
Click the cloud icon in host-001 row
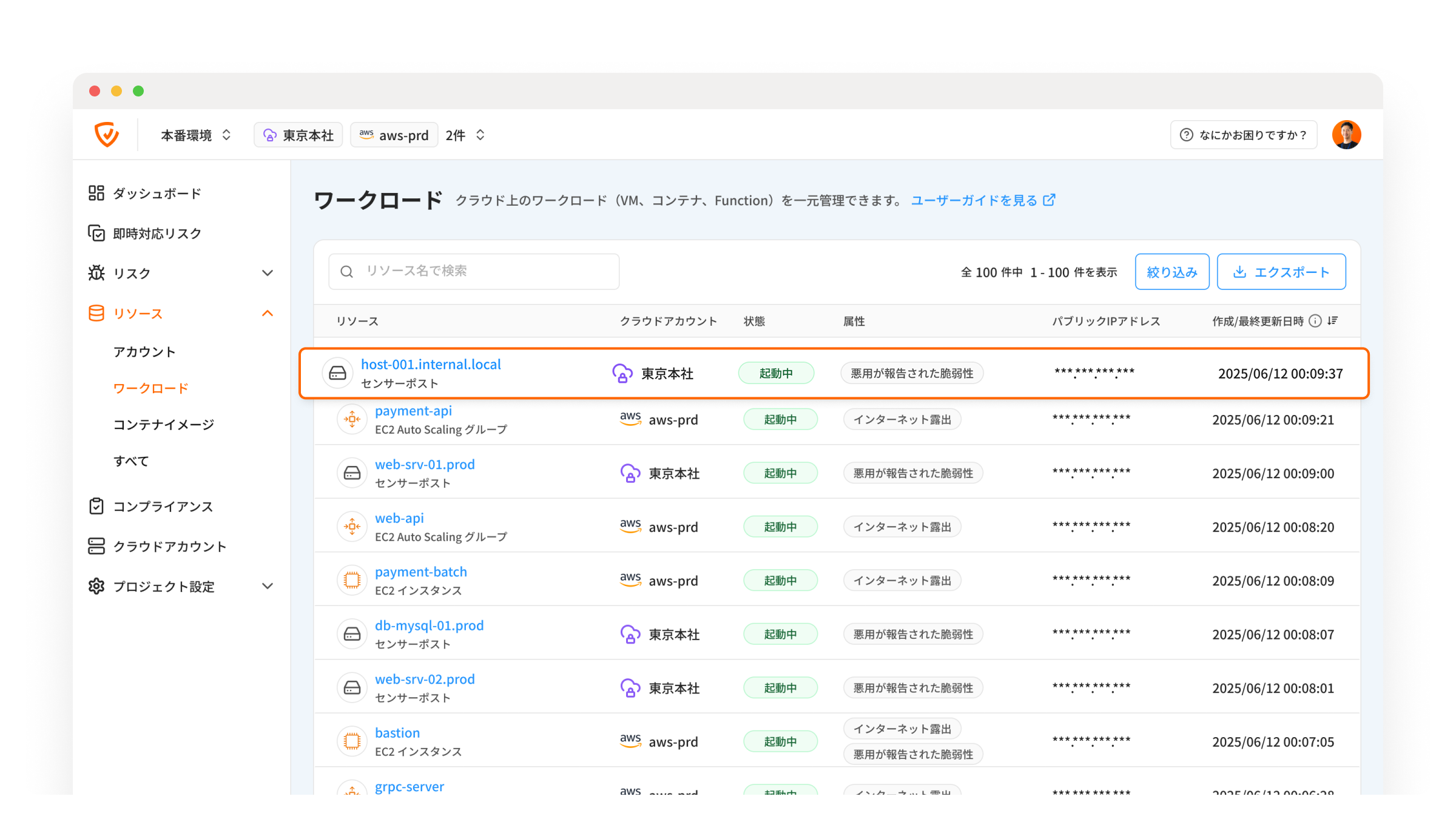tap(622, 373)
